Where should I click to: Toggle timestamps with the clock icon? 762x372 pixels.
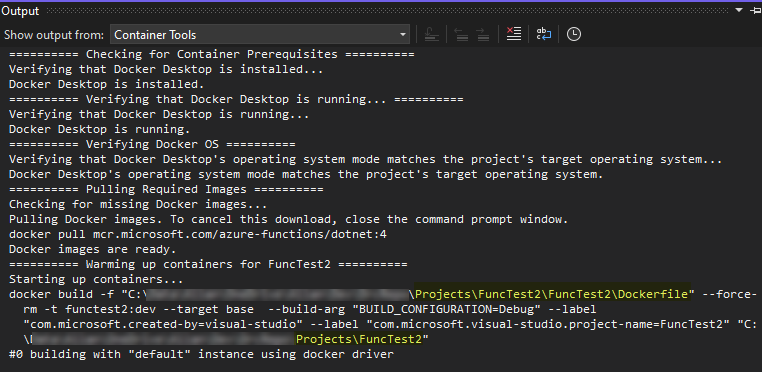[x=574, y=34]
